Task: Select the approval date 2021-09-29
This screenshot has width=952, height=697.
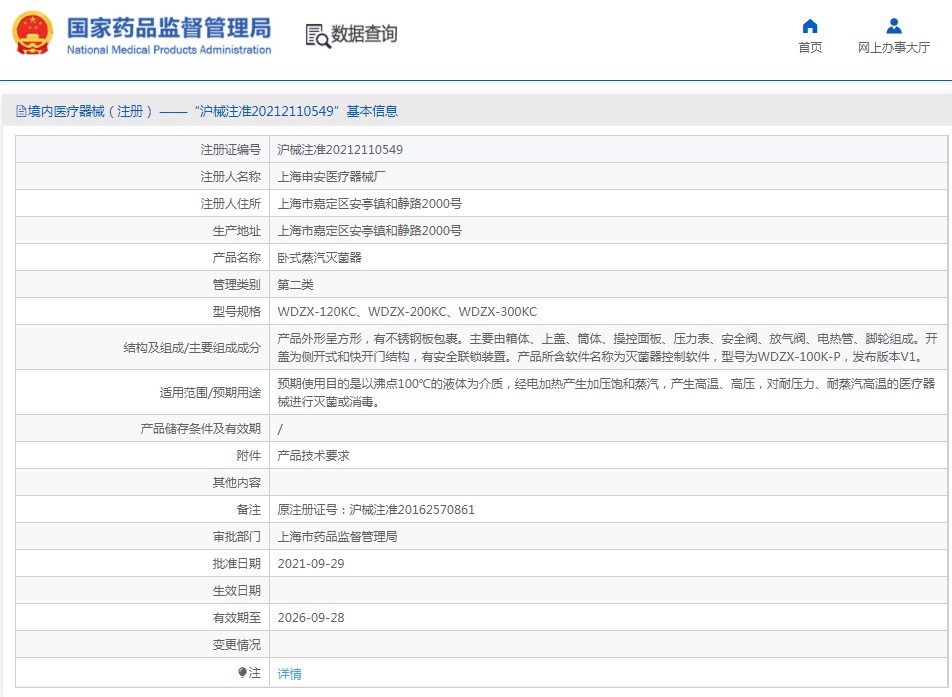Action: tap(311, 563)
